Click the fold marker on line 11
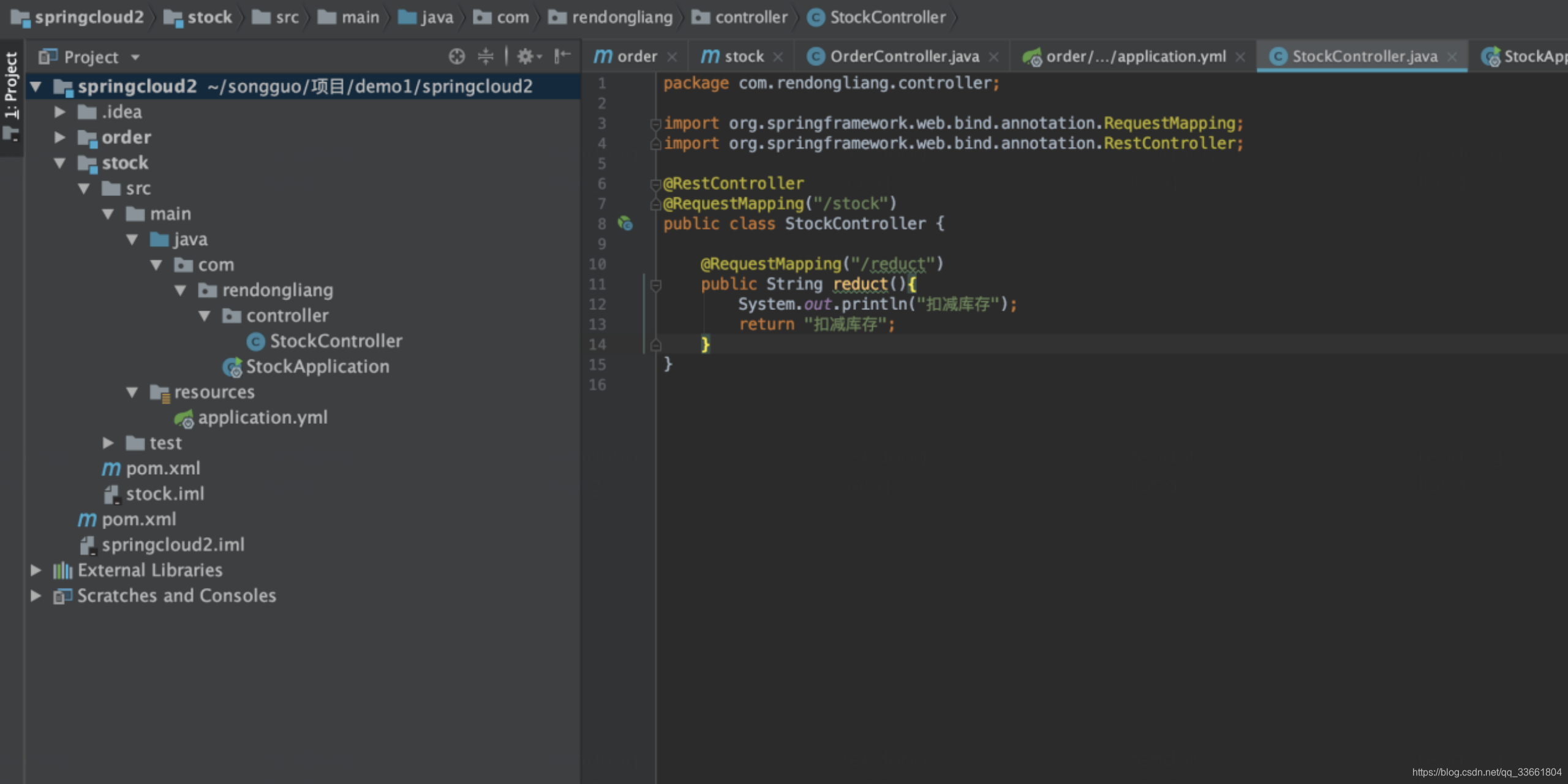Image resolution: width=1568 pixels, height=784 pixels. coord(655,285)
